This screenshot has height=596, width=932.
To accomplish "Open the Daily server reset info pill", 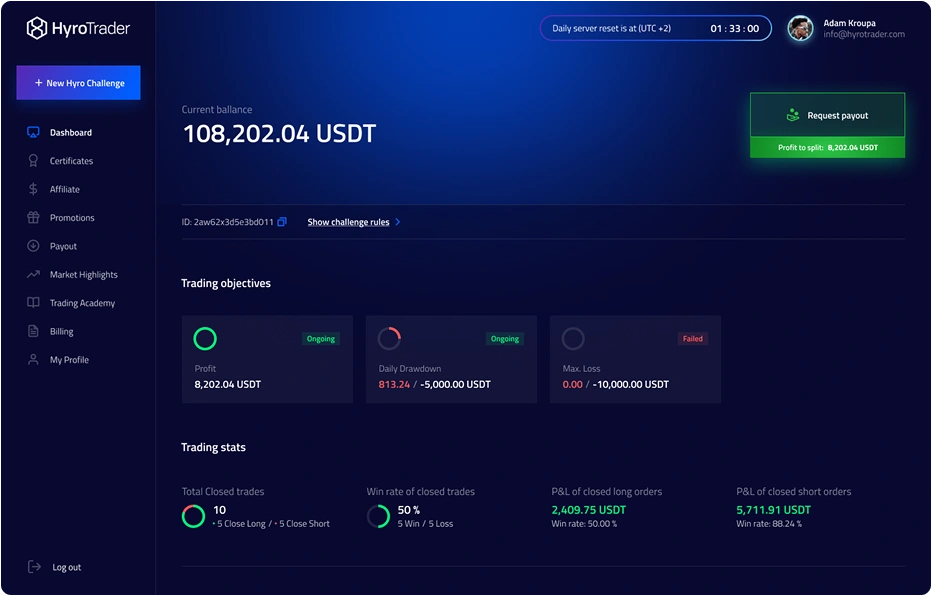I will coord(653,28).
